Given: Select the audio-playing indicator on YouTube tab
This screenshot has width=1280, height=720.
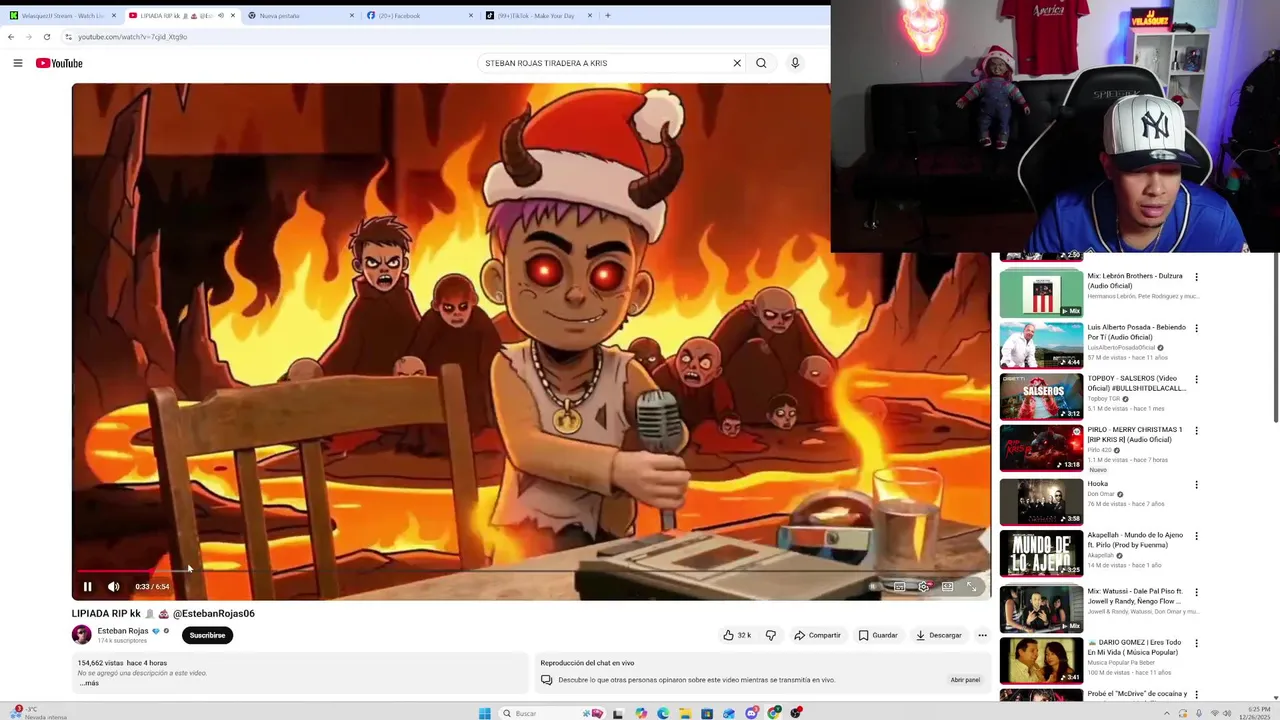Looking at the screenshot, I should coord(220,16).
